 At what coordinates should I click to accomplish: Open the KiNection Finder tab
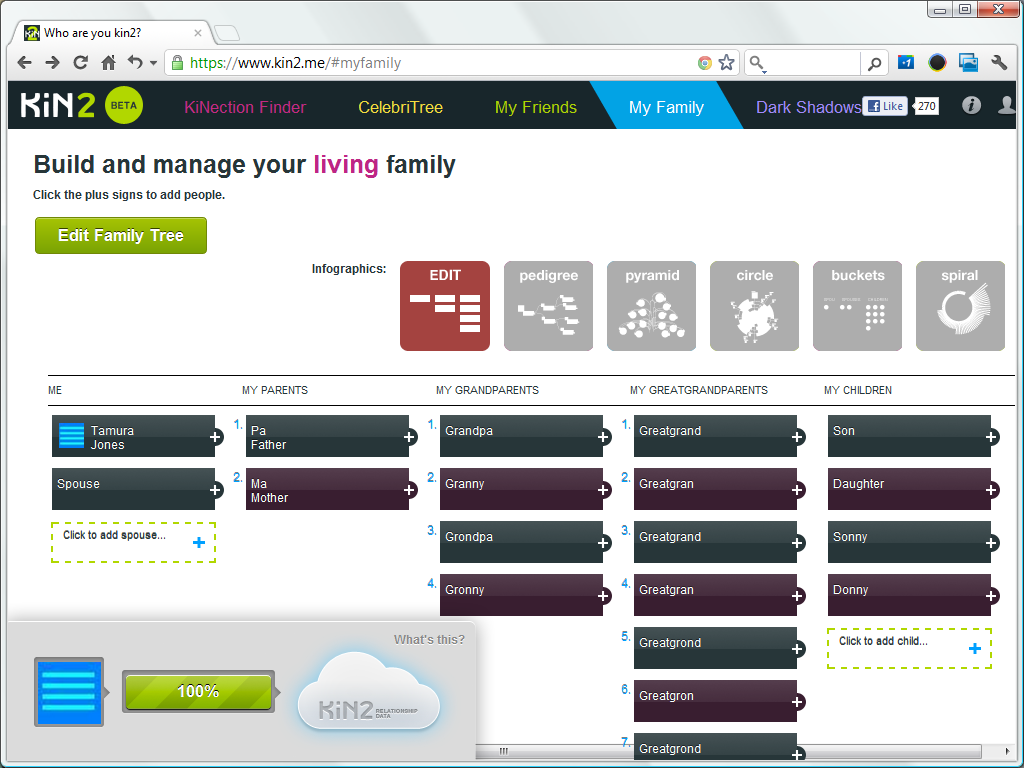[x=245, y=107]
